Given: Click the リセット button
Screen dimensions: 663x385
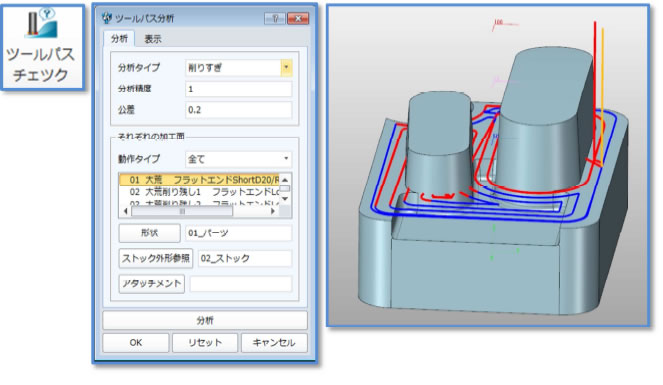Looking at the screenshot, I should click(x=205, y=343).
